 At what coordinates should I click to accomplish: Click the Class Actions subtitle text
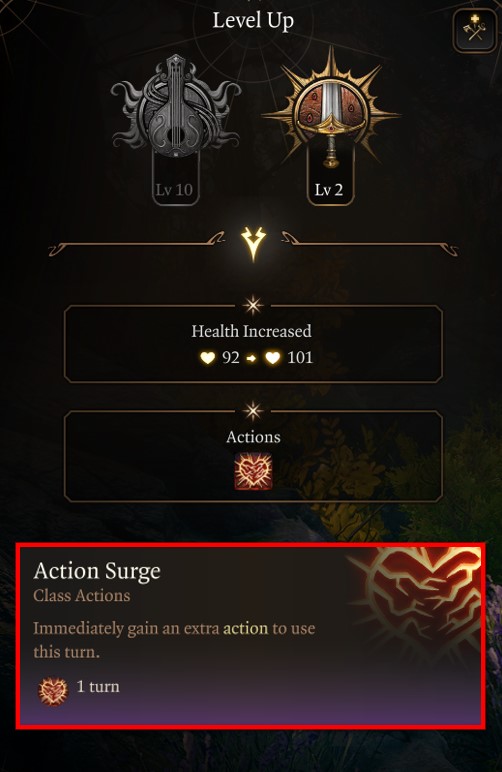coord(82,596)
